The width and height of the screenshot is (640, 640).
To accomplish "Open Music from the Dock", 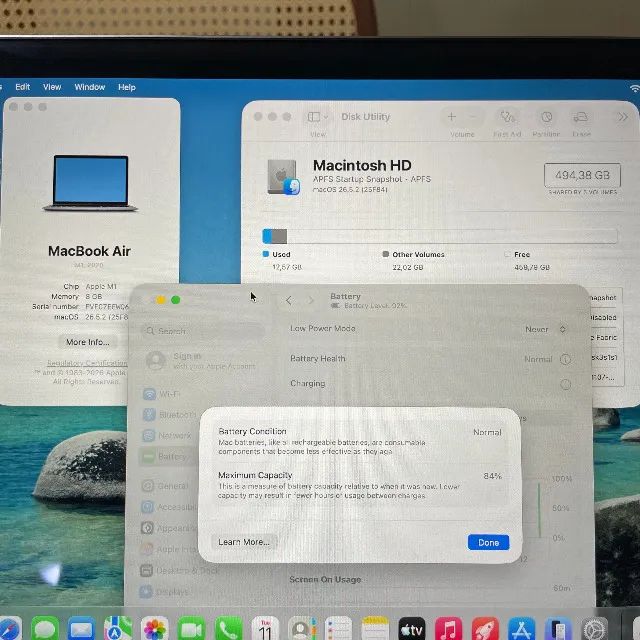I will (448, 629).
